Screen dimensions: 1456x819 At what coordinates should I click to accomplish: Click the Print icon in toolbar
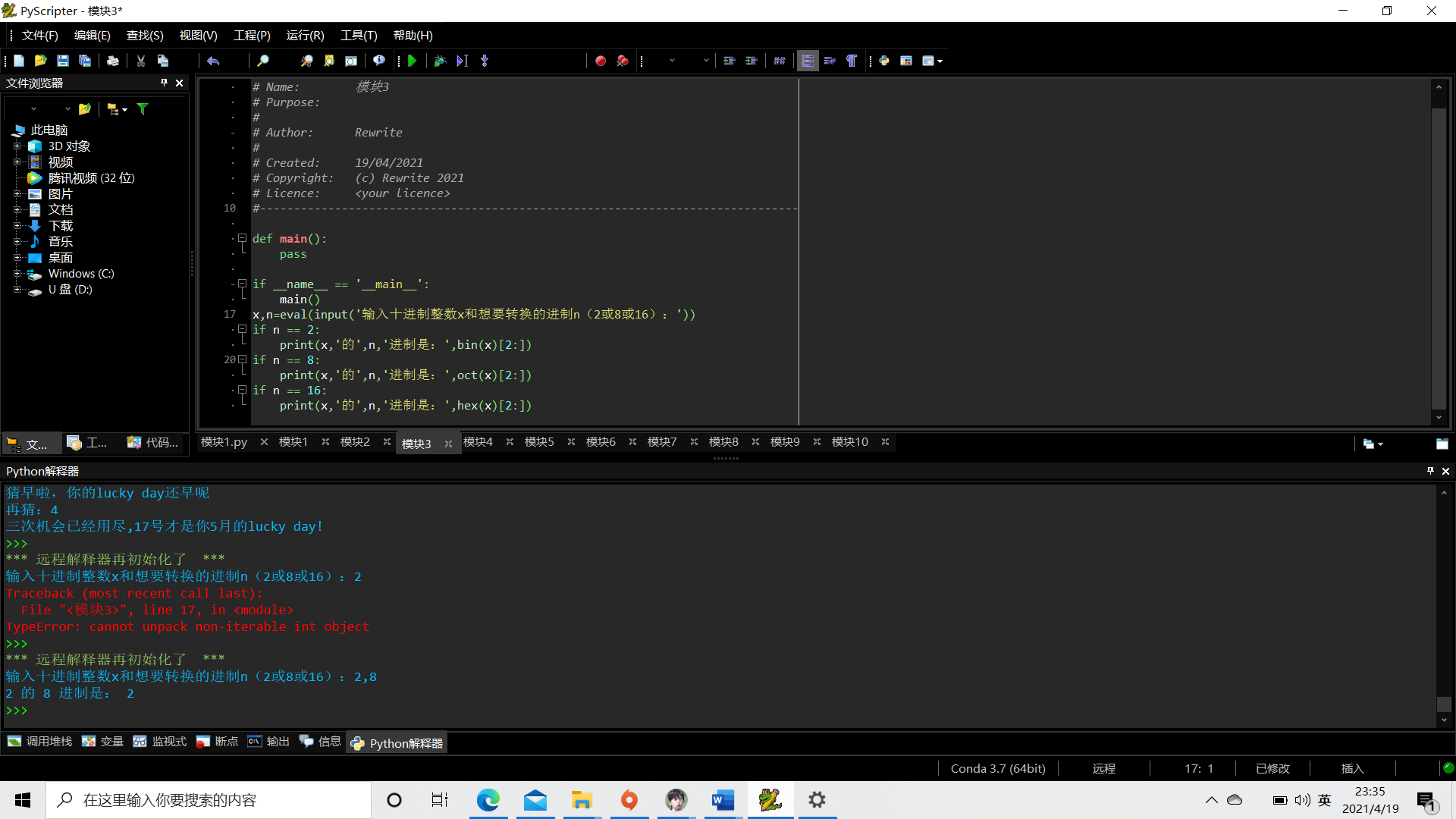pyautogui.click(x=113, y=61)
